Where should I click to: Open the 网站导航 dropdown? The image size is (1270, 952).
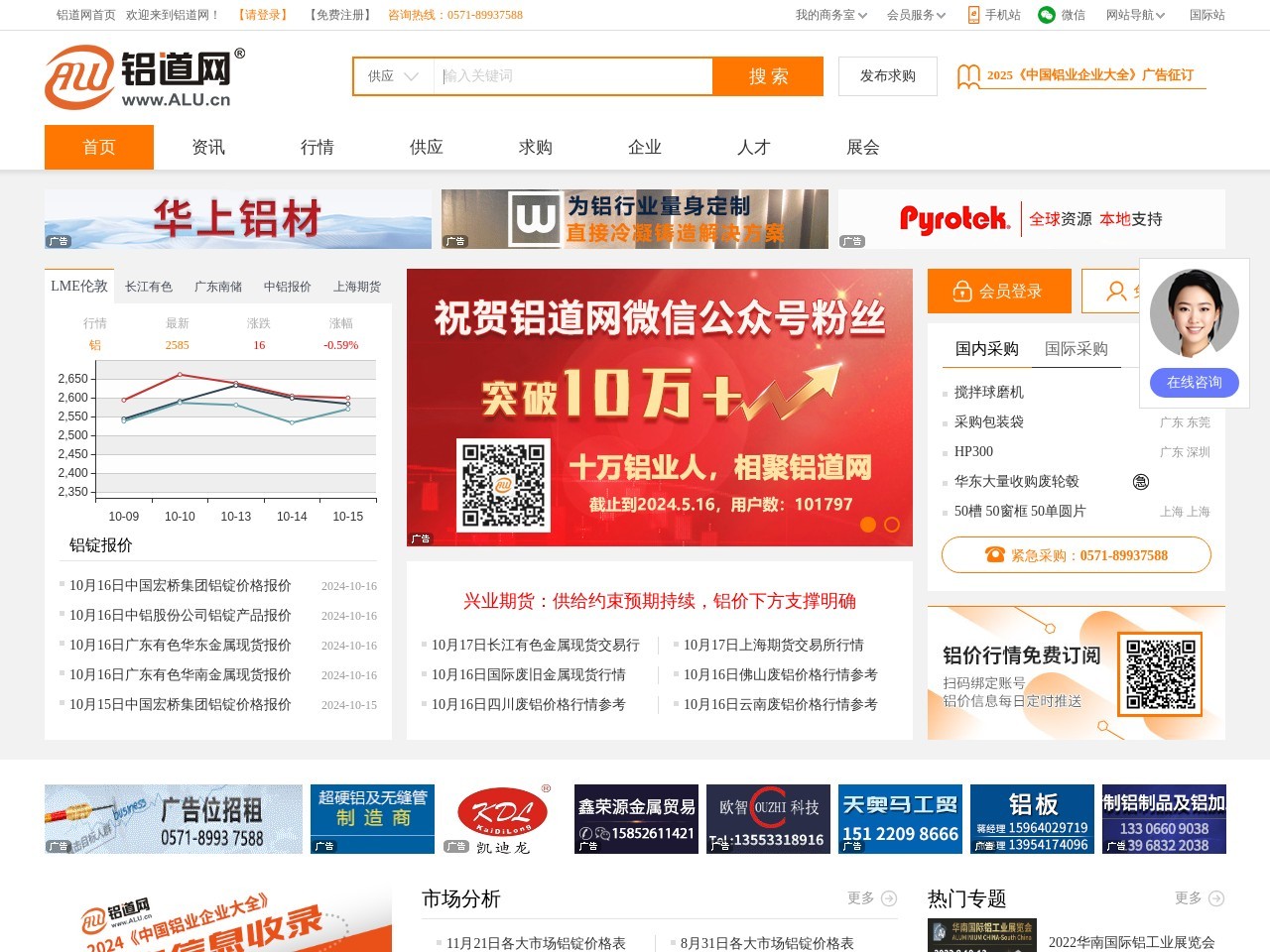pyautogui.click(x=1135, y=15)
